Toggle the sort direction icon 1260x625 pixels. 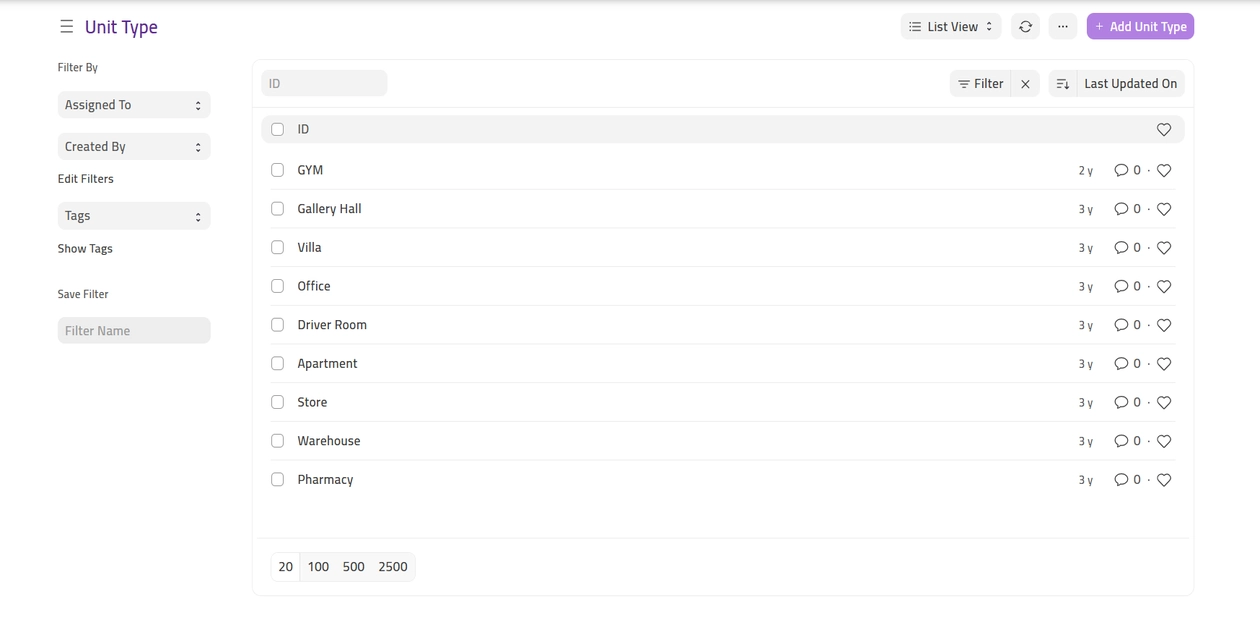point(1062,84)
